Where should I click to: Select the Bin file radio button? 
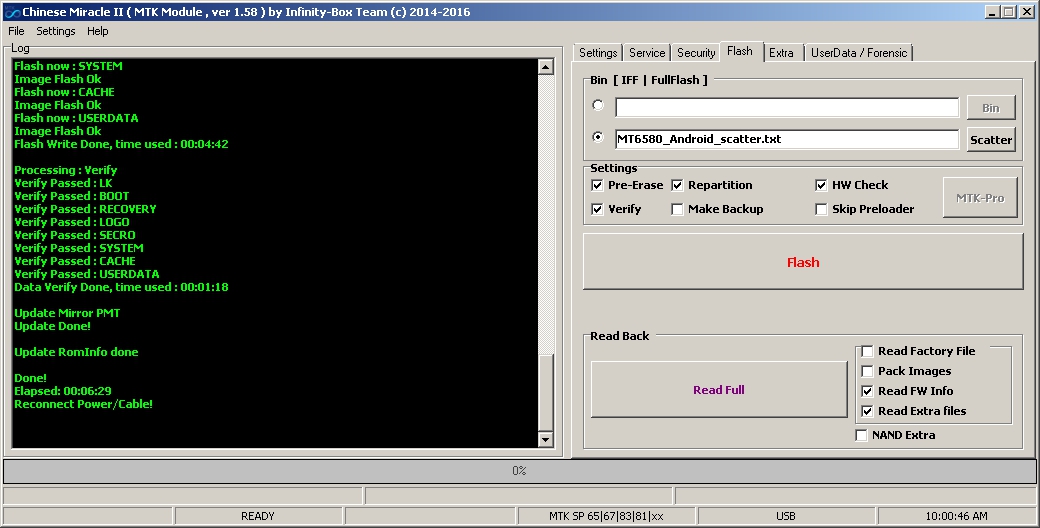598,105
